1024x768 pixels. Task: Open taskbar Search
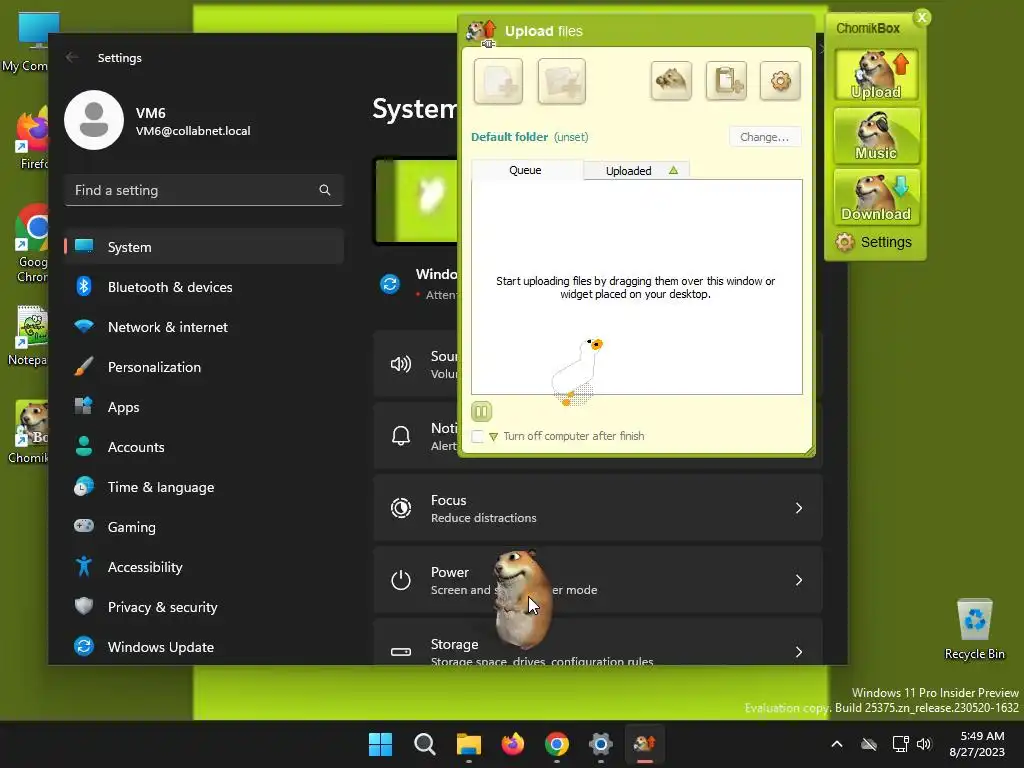tap(424, 744)
